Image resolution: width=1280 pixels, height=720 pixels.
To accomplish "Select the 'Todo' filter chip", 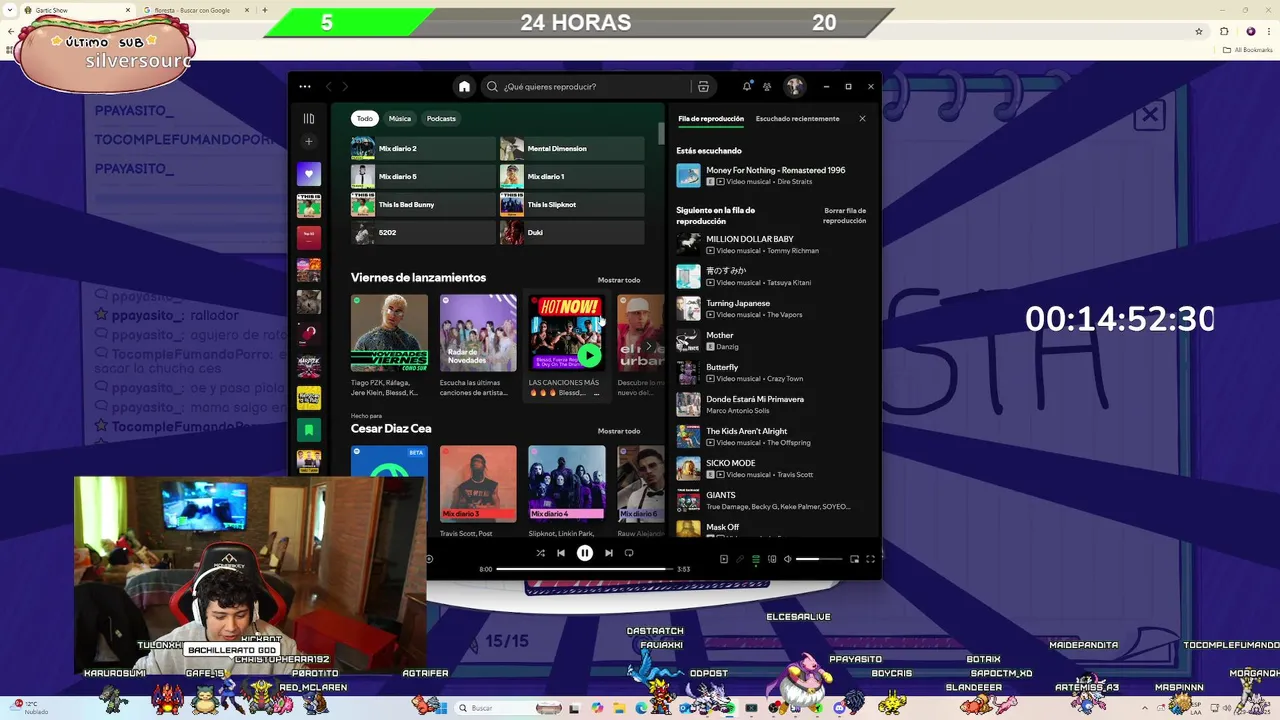I will tap(364, 118).
